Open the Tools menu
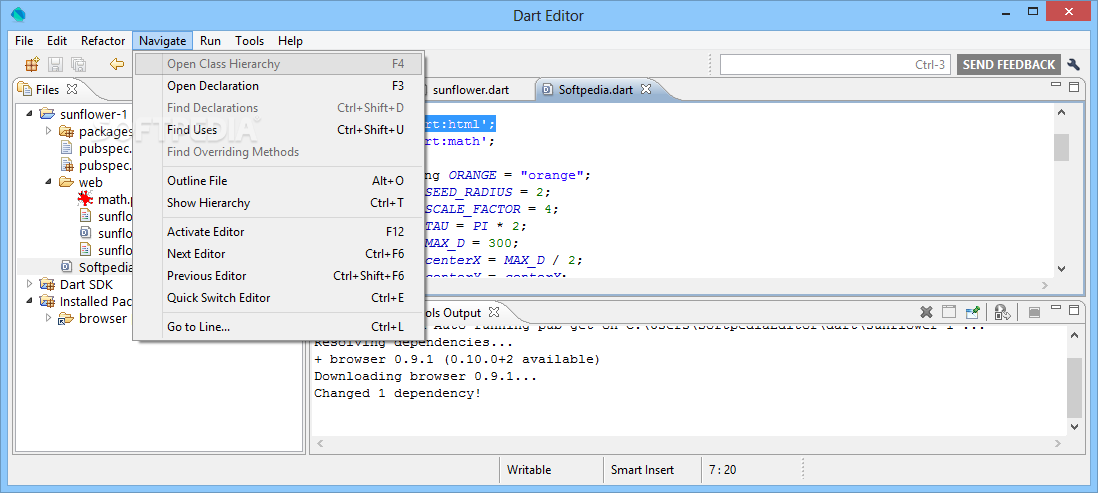 pyautogui.click(x=249, y=41)
